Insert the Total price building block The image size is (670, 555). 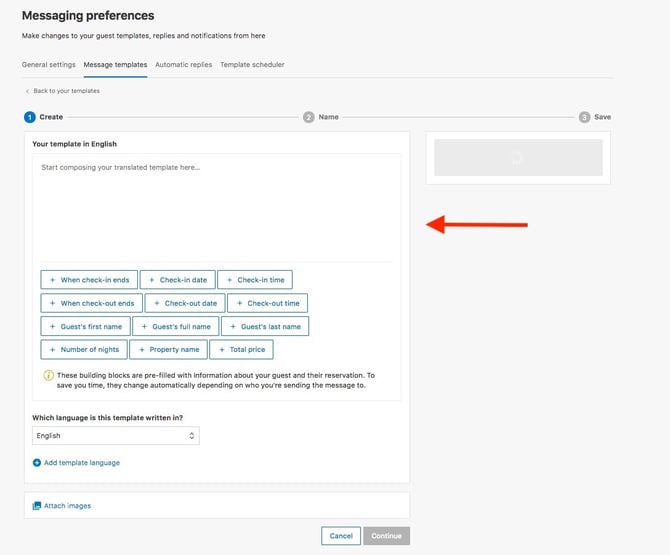tap(241, 349)
